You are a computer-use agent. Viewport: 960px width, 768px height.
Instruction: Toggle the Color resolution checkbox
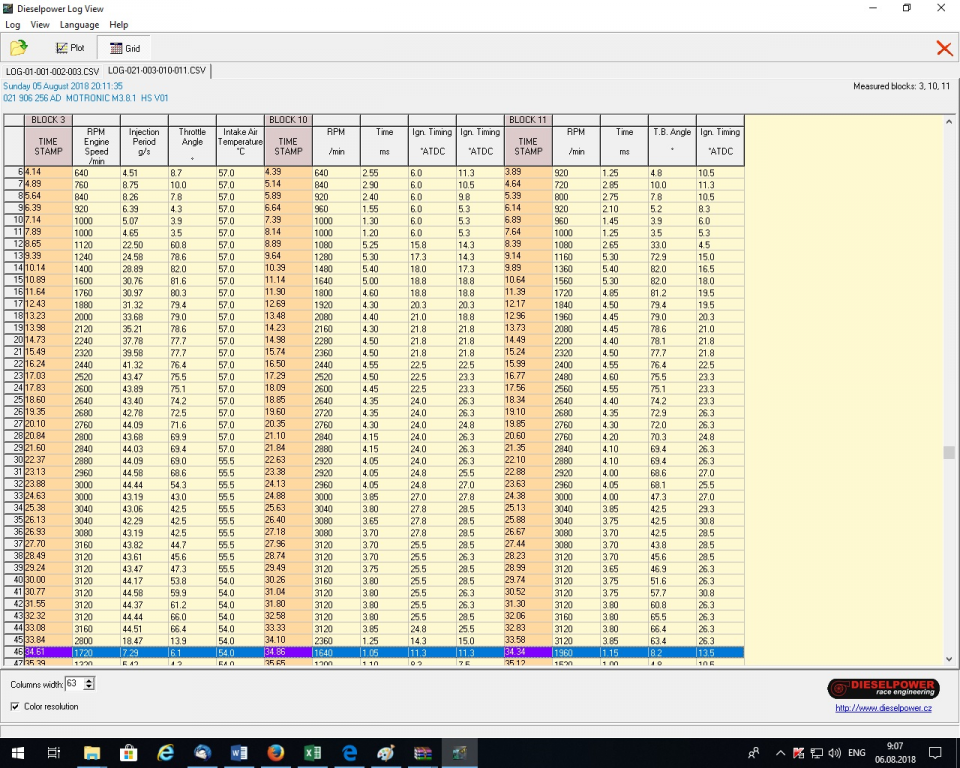[15, 706]
